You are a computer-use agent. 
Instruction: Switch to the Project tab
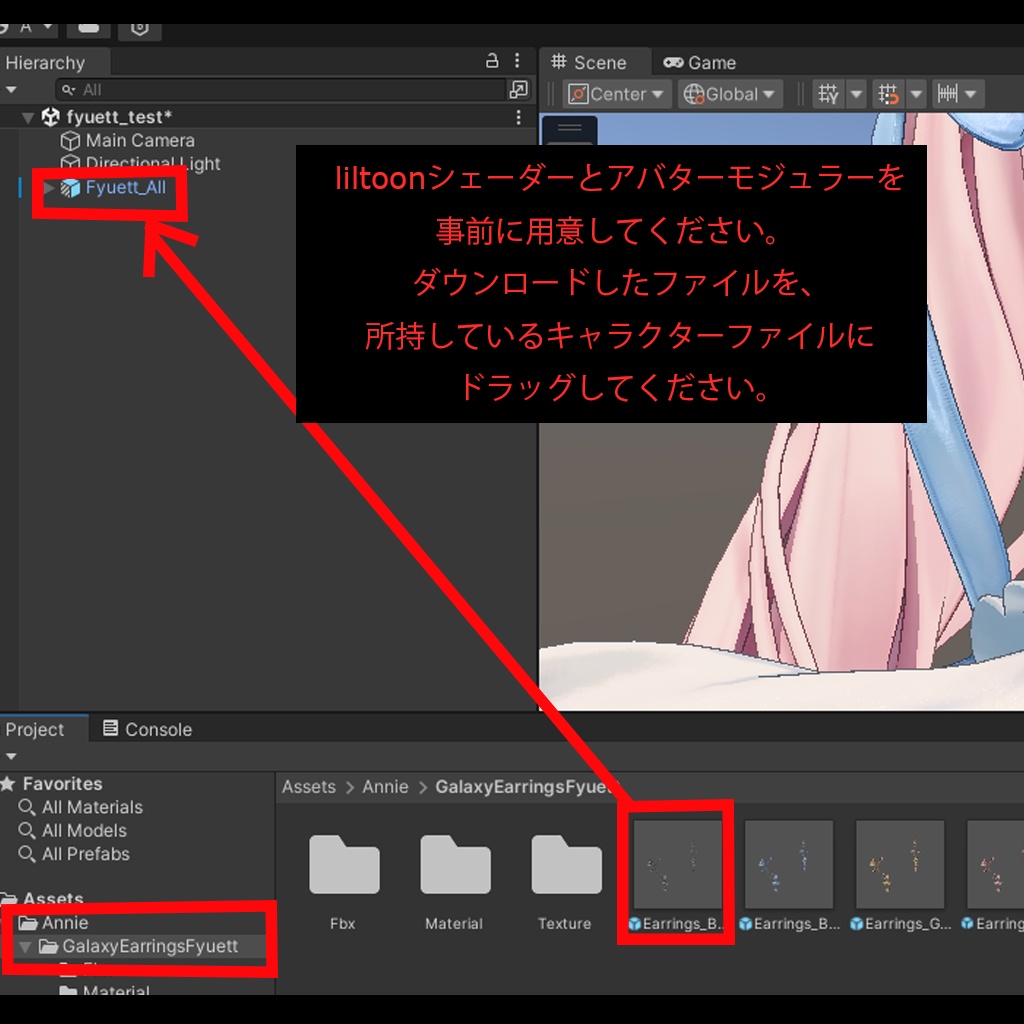(35, 729)
